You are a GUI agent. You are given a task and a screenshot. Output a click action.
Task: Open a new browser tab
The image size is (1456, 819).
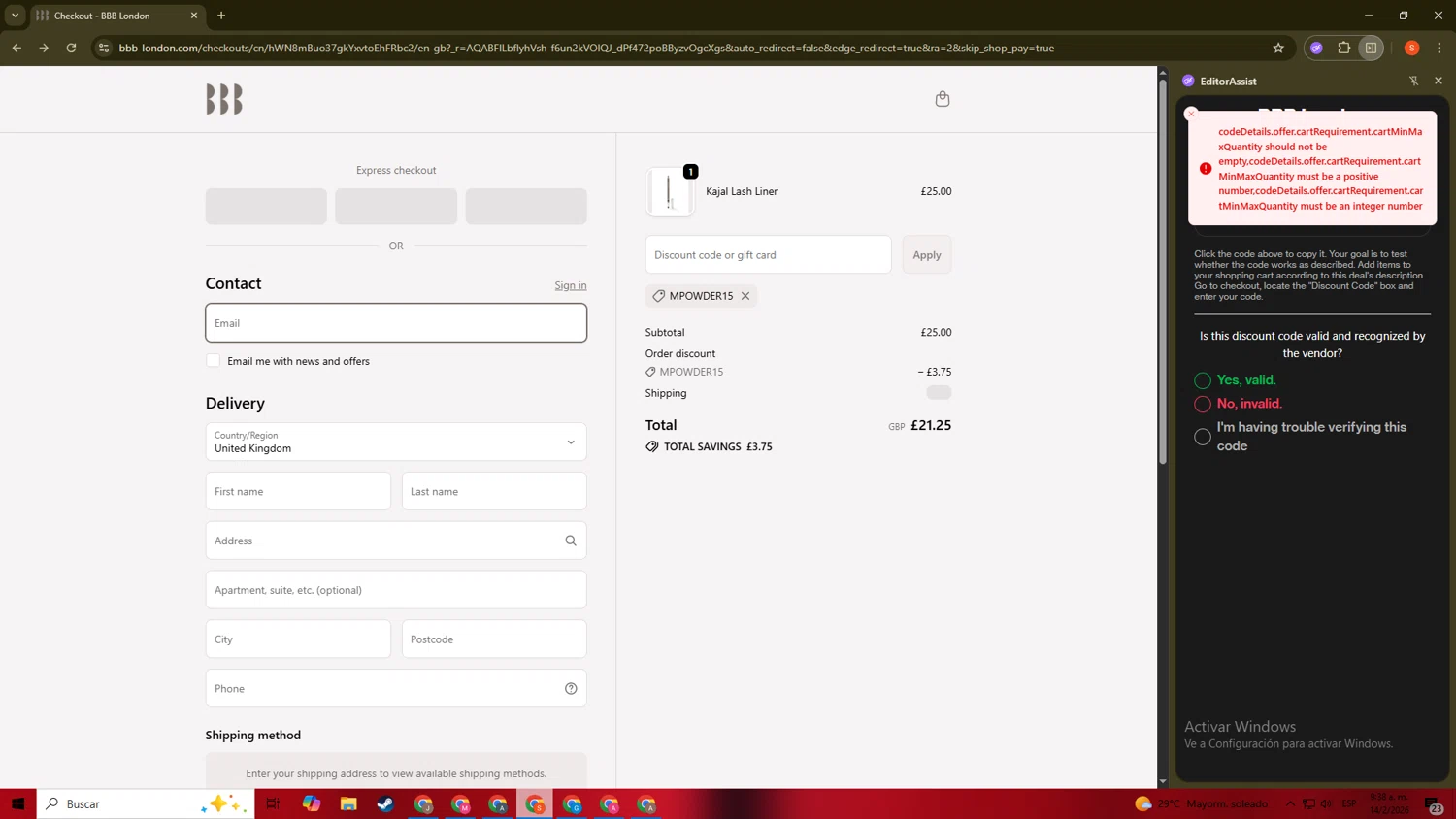pos(221,16)
